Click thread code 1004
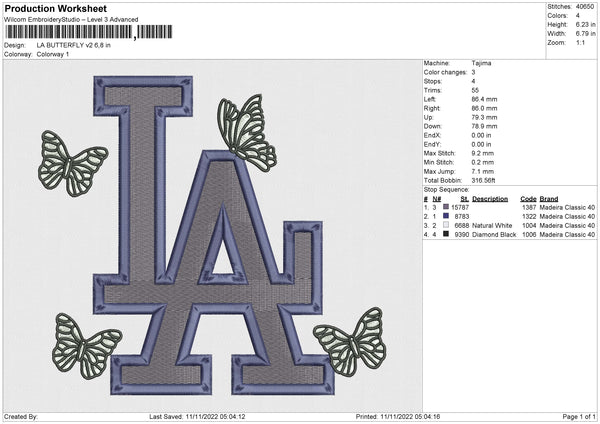Image resolution: width=600 pixels, height=424 pixels. click(x=529, y=225)
